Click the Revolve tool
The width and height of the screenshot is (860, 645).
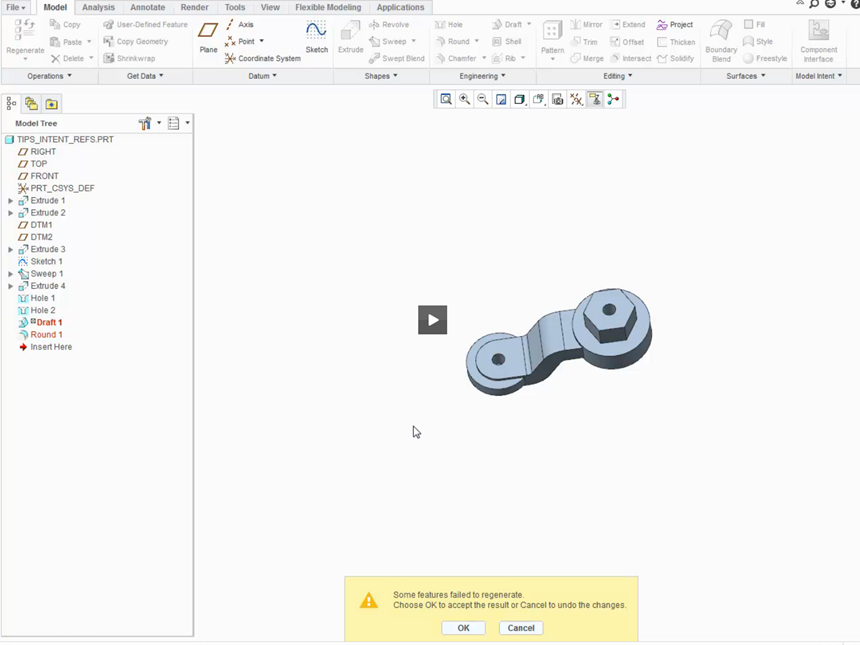point(389,25)
